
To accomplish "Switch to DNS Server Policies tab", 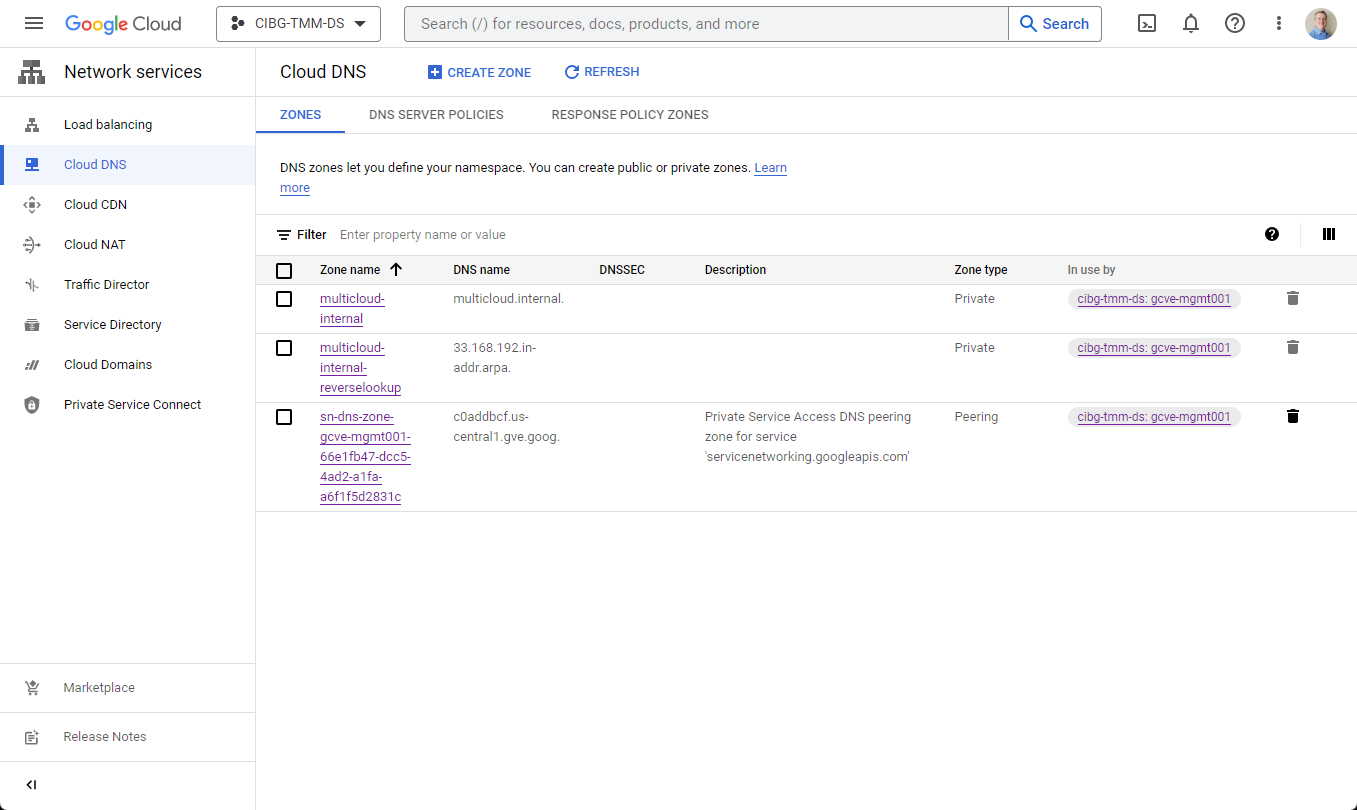I will pyautogui.click(x=436, y=115).
